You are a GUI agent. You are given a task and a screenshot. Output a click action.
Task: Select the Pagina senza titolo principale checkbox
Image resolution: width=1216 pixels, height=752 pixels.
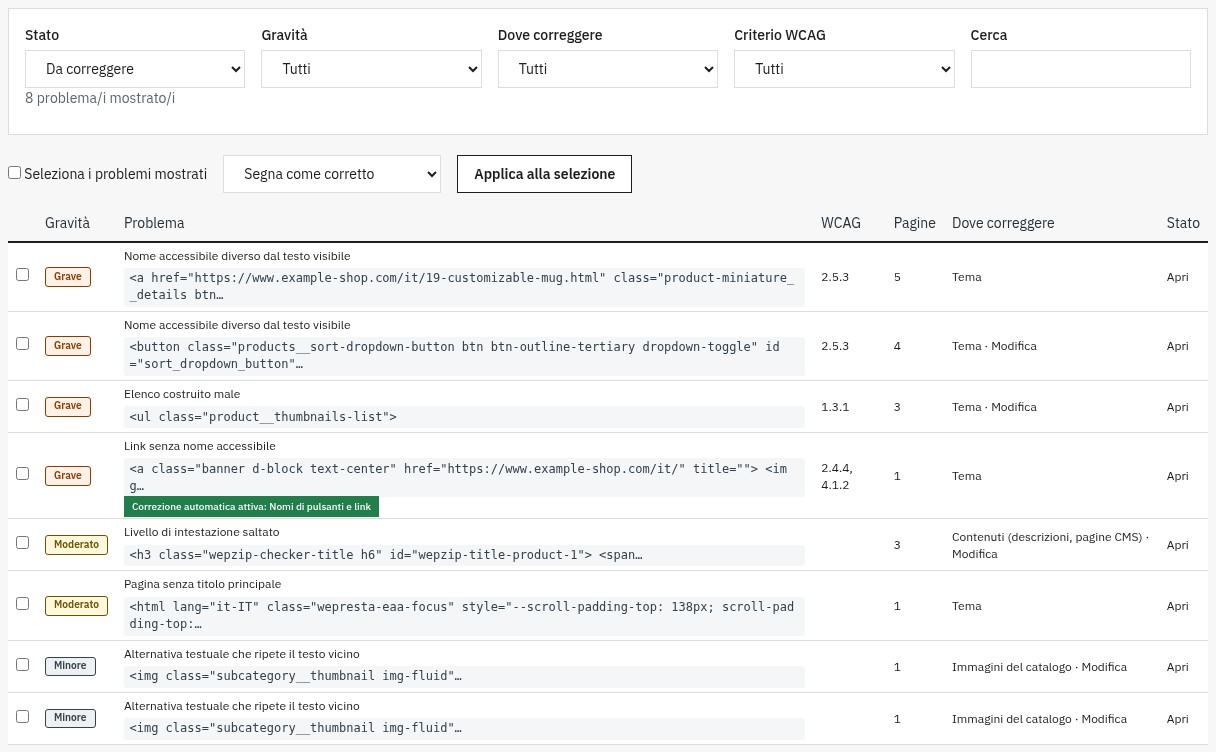(23, 604)
